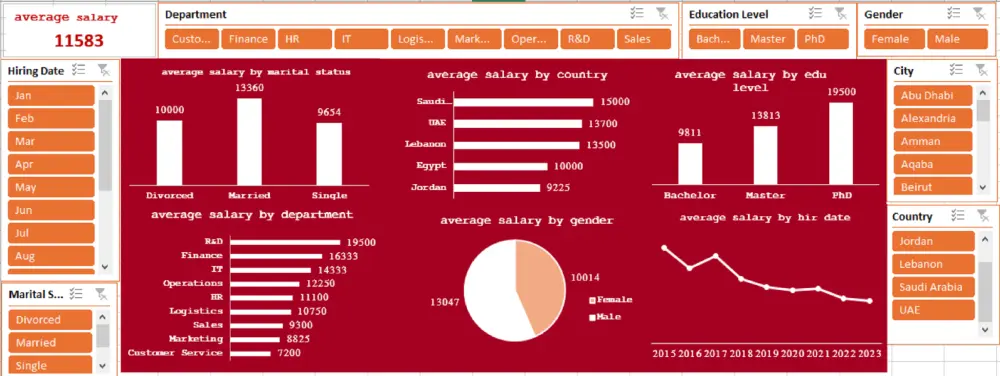Clear the Department slicer filter
This screenshot has width=1000, height=376.
click(662, 13)
